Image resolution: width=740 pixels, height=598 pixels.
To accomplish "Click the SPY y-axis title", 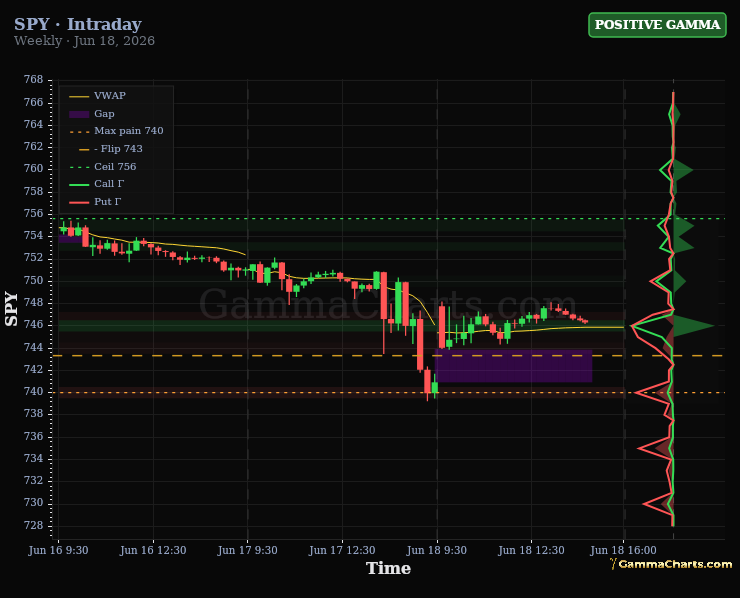I will click(x=11, y=309).
